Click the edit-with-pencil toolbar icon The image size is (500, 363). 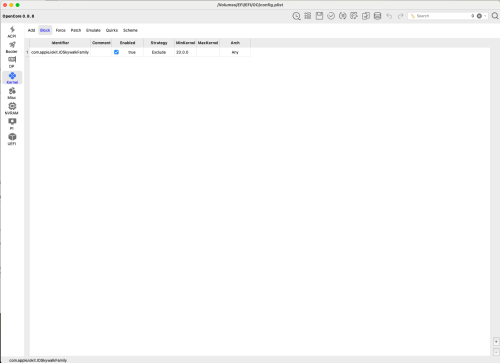pos(354,16)
